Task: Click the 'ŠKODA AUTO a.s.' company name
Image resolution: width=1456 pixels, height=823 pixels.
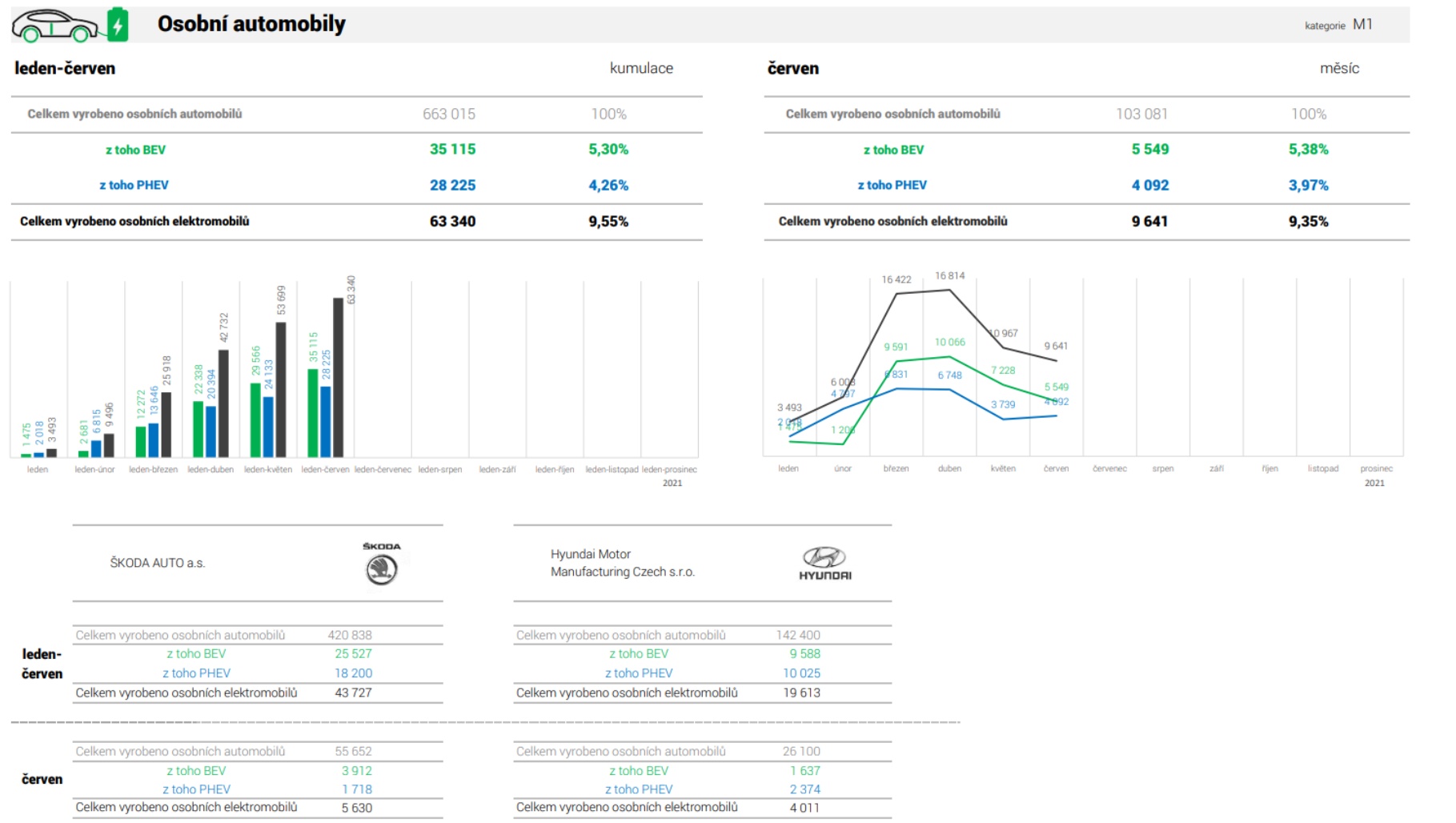Action: [x=158, y=563]
